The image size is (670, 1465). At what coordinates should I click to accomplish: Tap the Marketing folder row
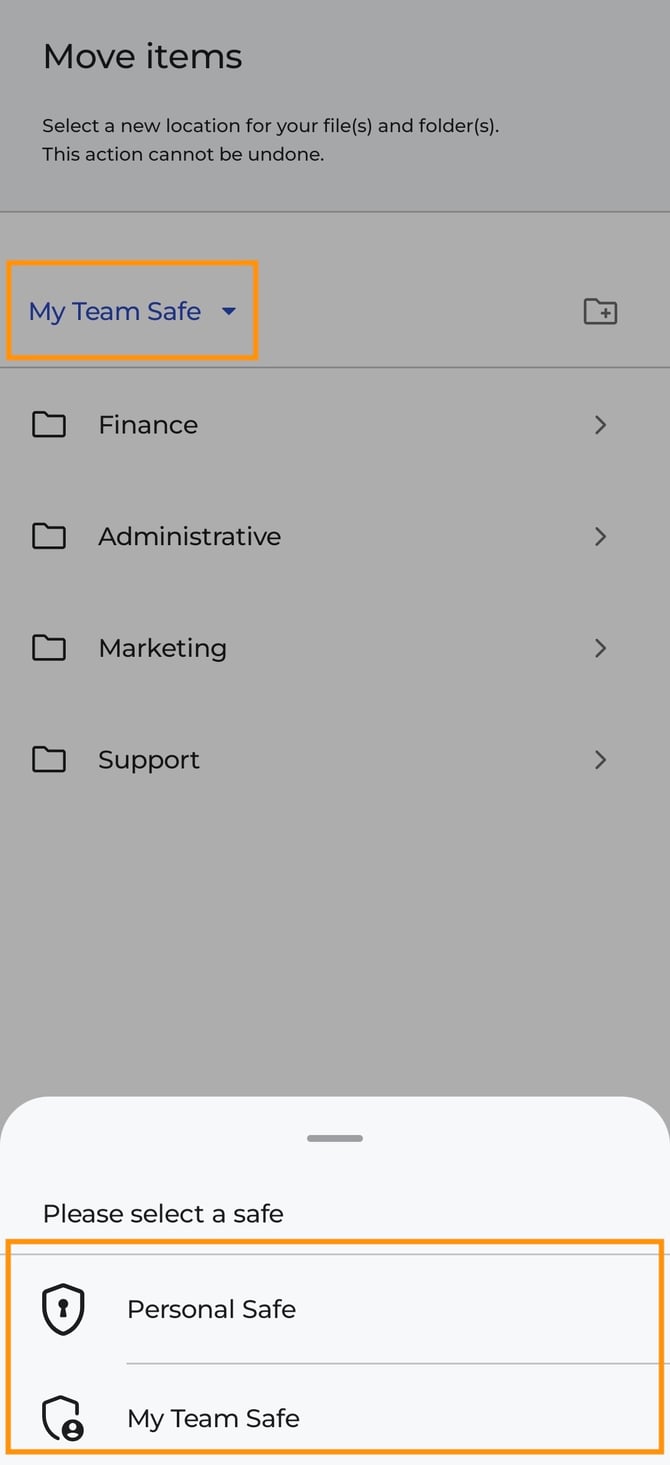[x=162, y=648]
